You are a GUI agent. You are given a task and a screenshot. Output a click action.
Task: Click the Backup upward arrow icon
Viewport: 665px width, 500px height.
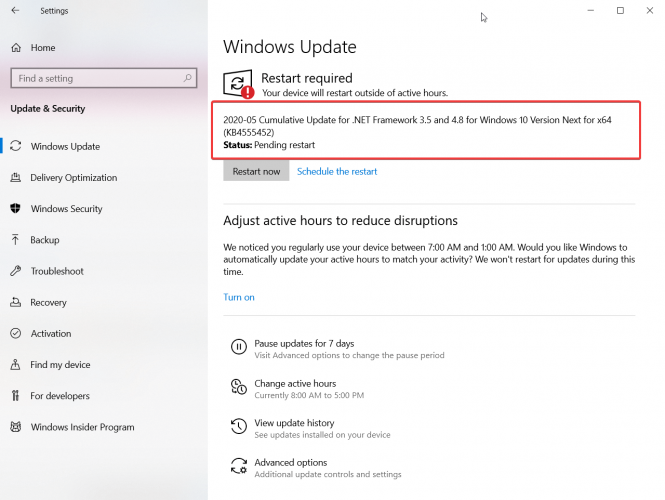tap(16, 240)
